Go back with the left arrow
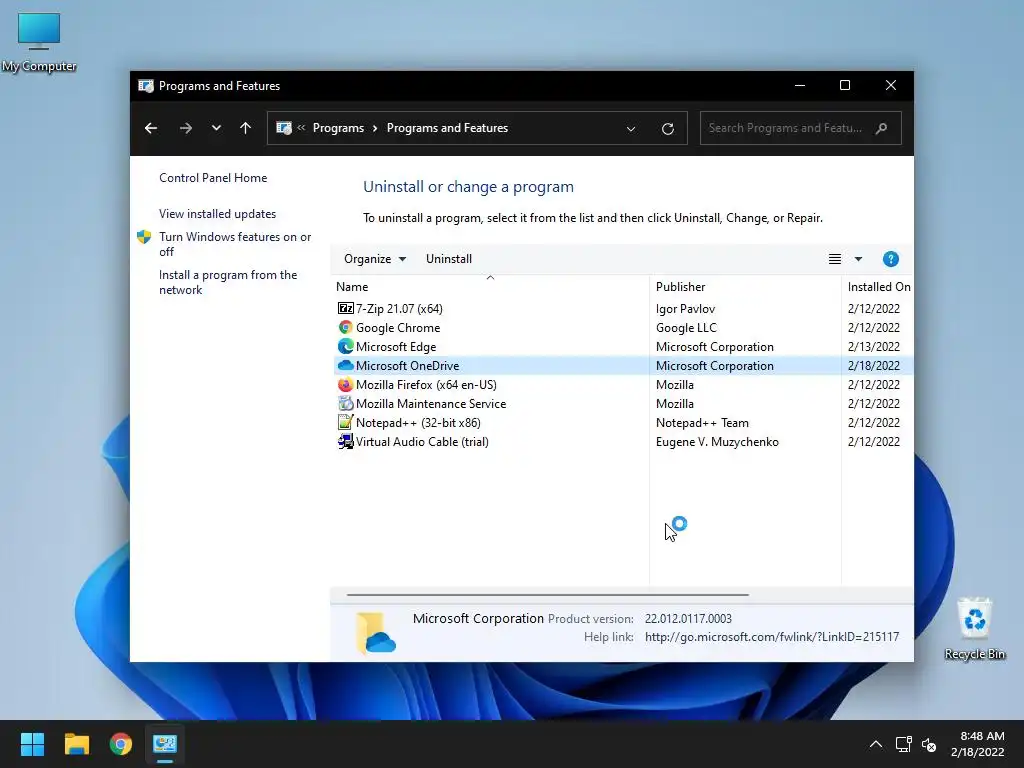1024x768 pixels. (151, 128)
